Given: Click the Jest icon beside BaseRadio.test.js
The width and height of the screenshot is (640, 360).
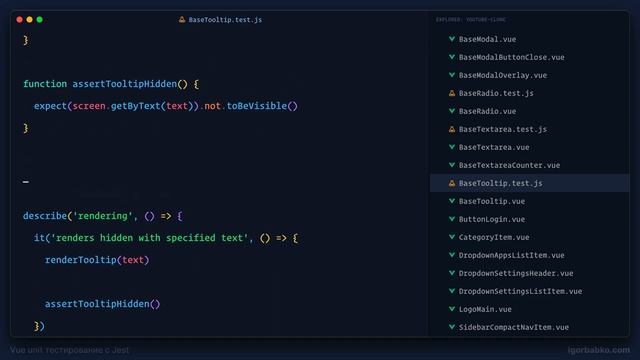Looking at the screenshot, I should point(452,93).
